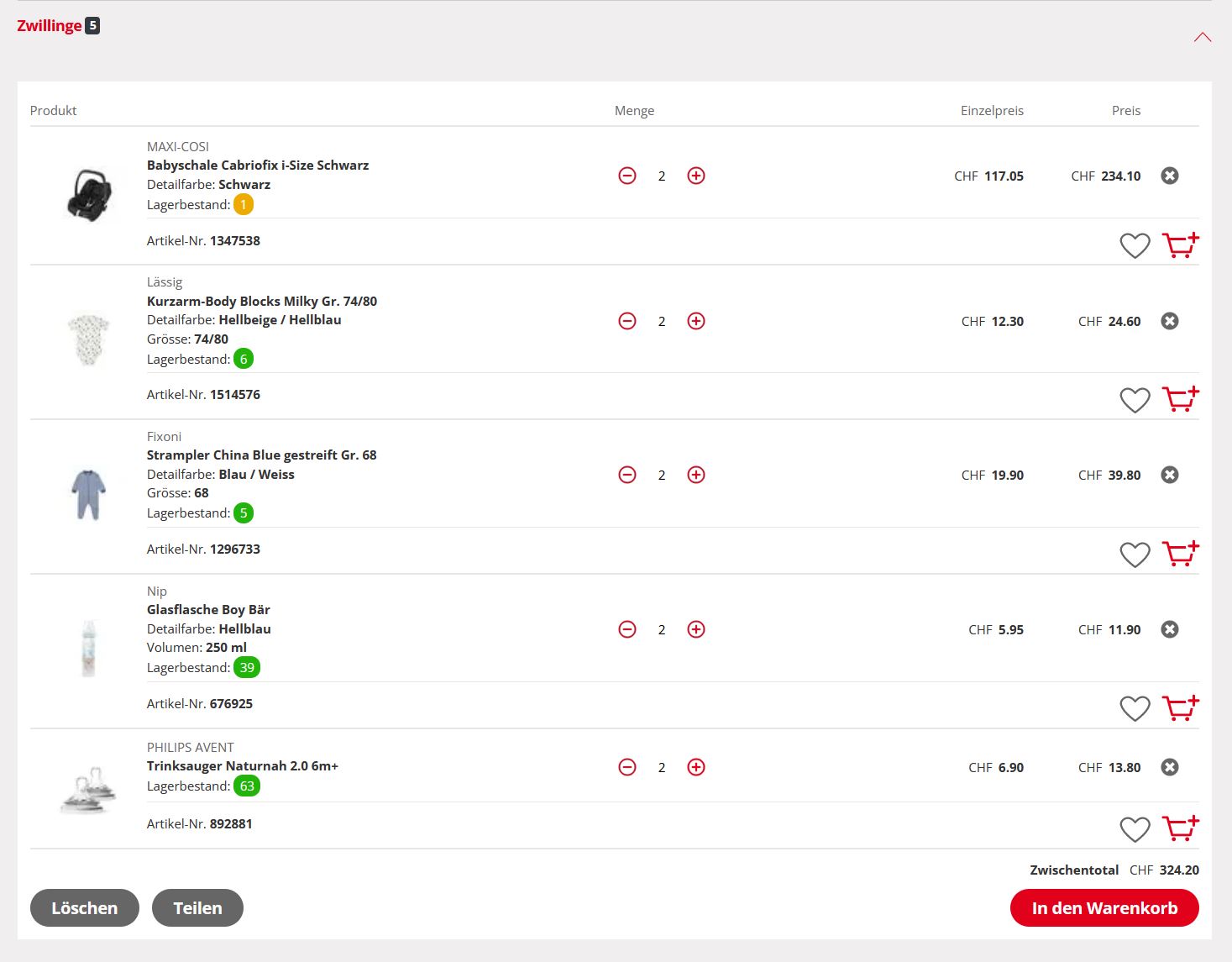Click the green stock badge 63 for Trinksauger

click(x=247, y=786)
